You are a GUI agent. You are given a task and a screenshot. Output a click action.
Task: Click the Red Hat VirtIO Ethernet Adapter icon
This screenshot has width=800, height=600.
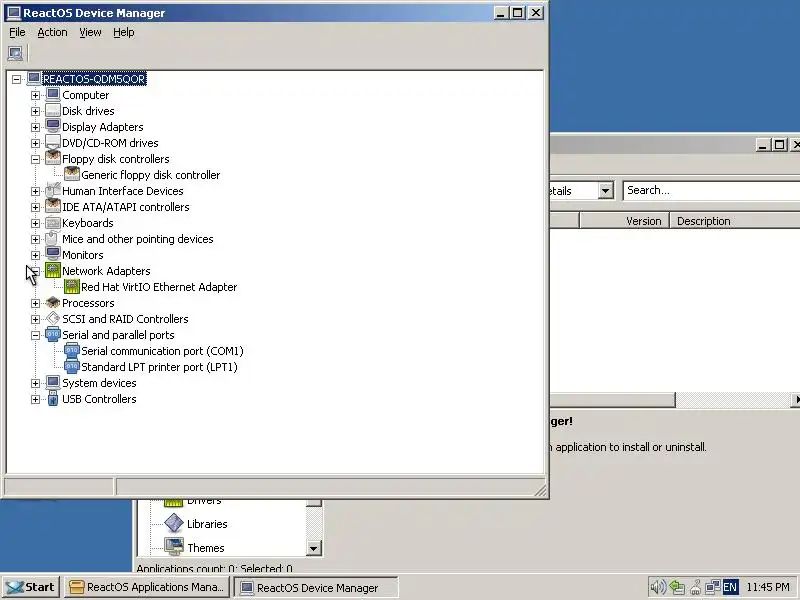pyautogui.click(x=72, y=286)
